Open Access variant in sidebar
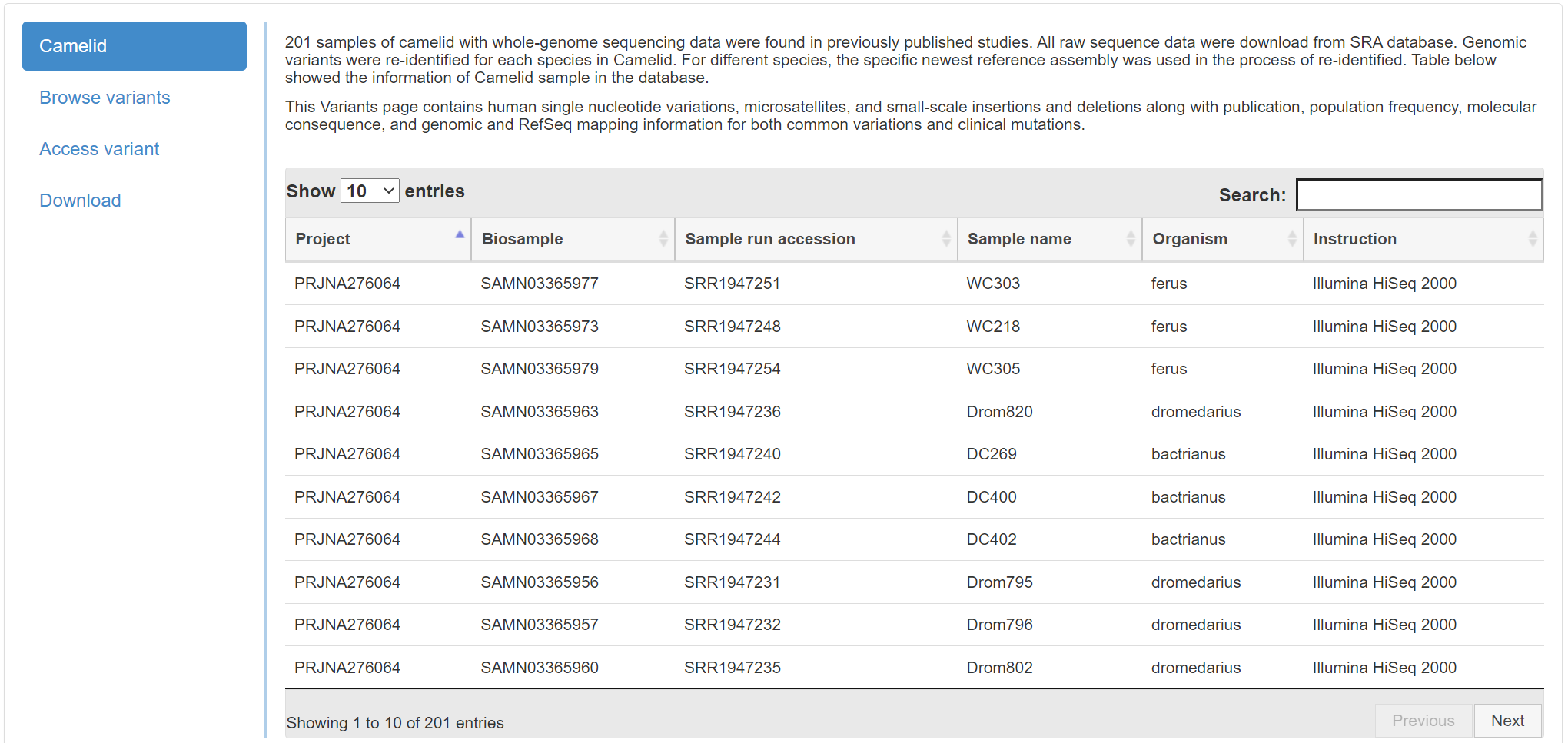Viewport: 1568px width, 743px height. (x=99, y=149)
